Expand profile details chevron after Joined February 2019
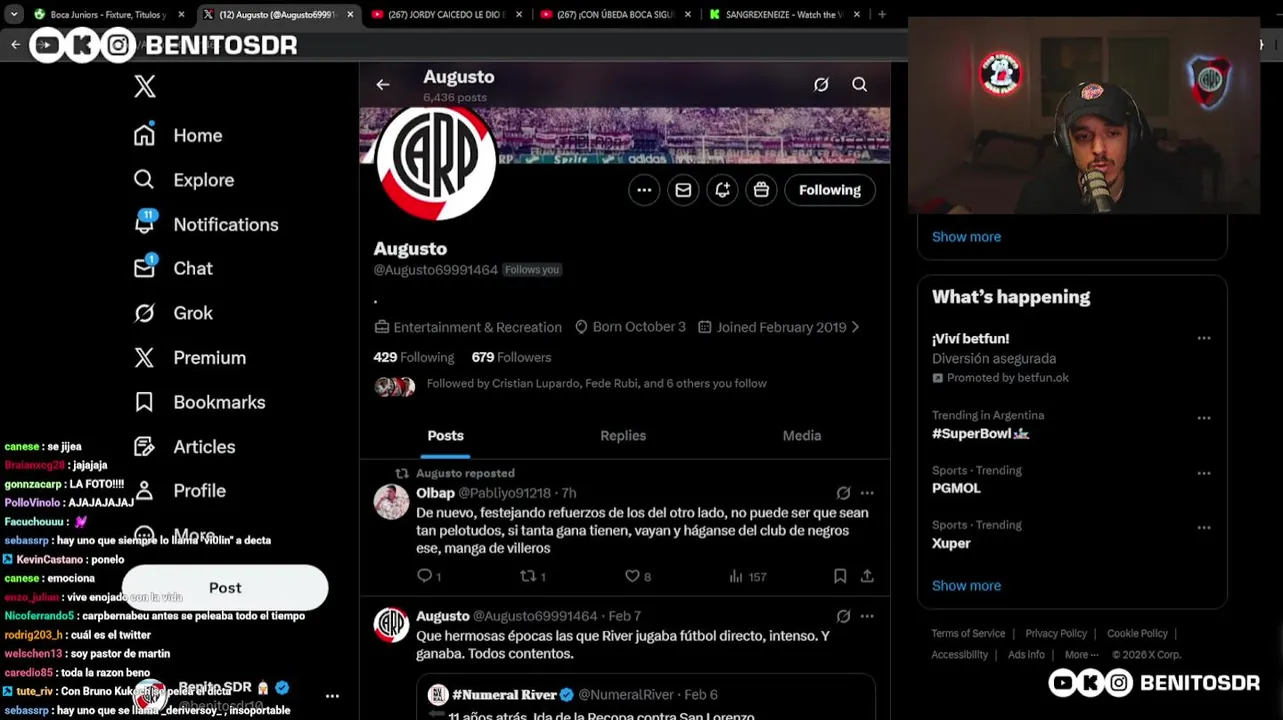Viewport: 1283px width, 720px height. click(855, 327)
